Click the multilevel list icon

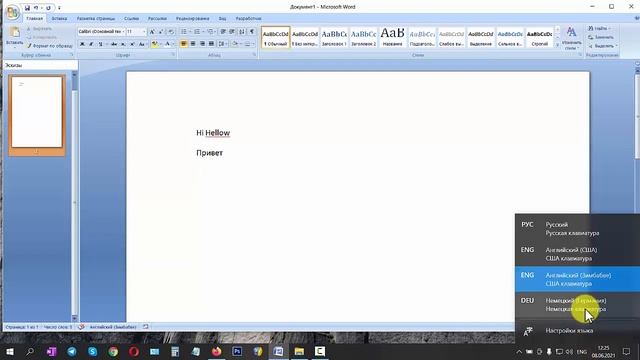pos(210,31)
